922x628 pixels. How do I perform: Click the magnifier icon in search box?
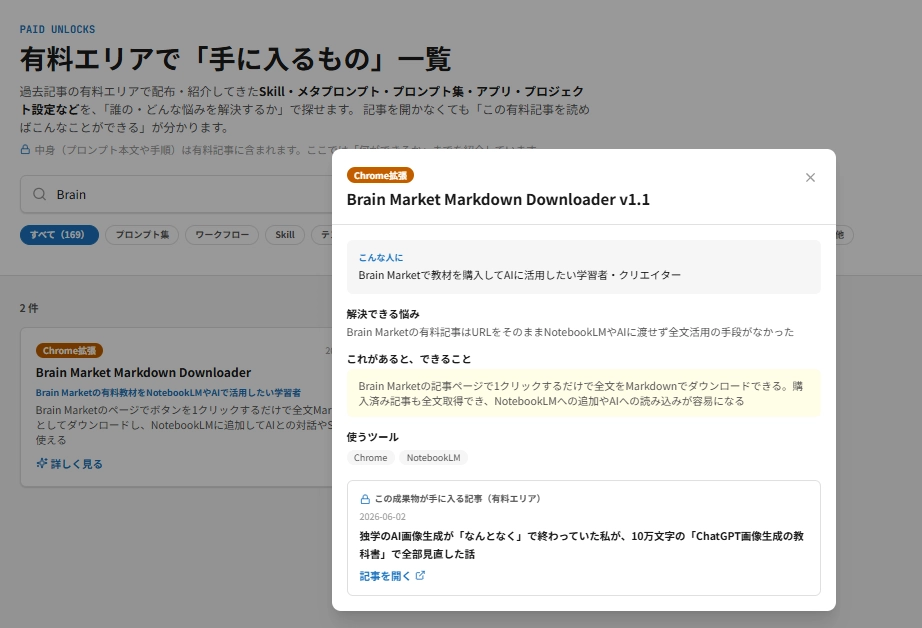(x=39, y=194)
